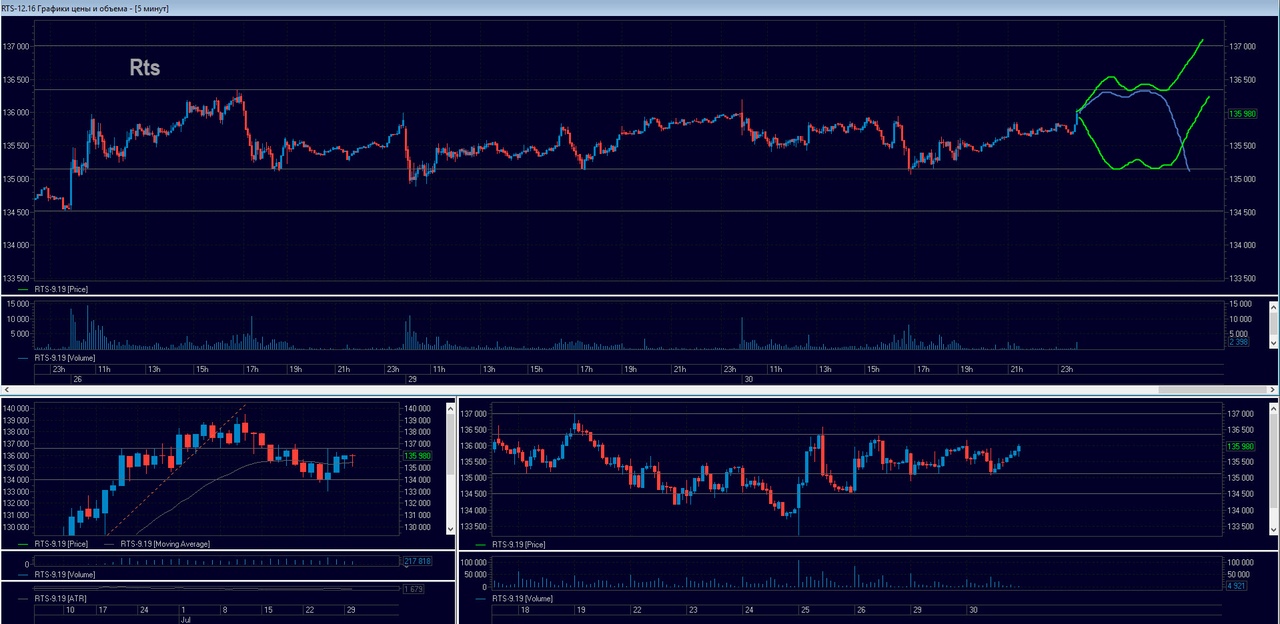This screenshot has width=1280, height=624.
Task: Click the large 'Rts' text label on the main chart
Action: (145, 68)
